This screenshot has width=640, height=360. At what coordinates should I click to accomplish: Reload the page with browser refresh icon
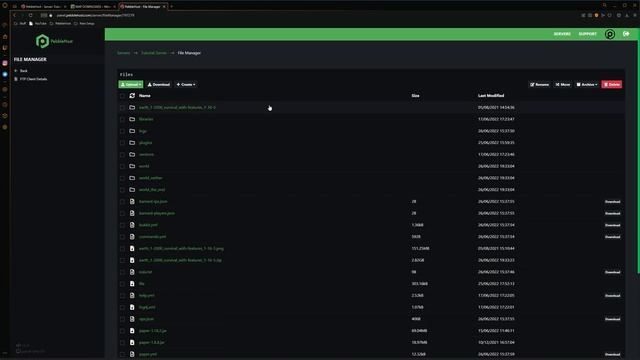(x=31, y=15)
